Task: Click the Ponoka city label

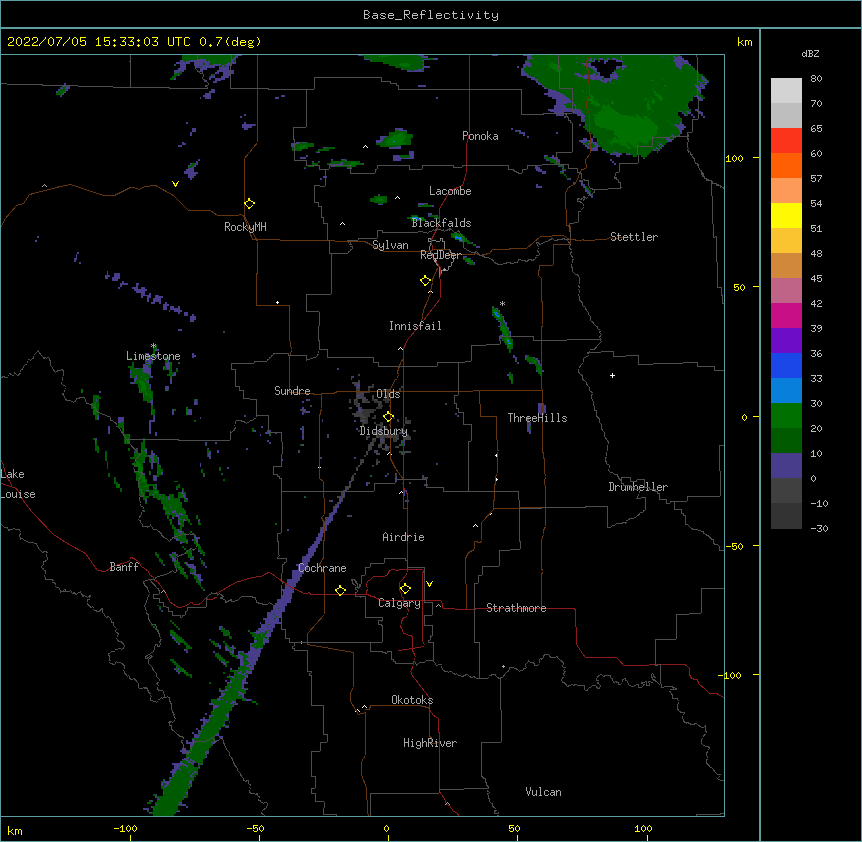Action: coord(480,136)
